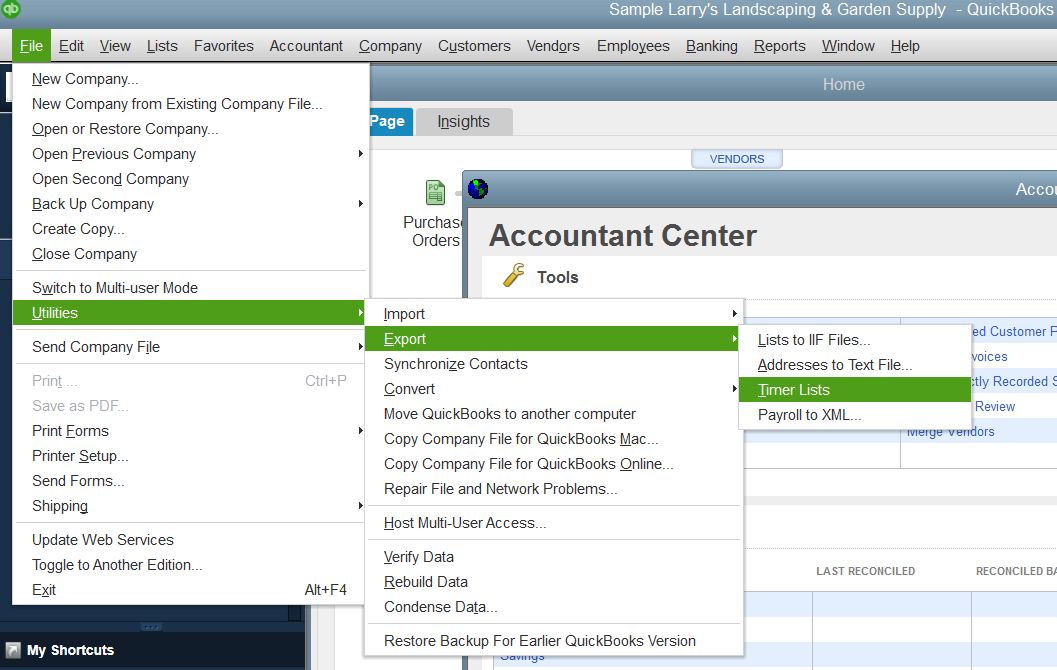Screen dimensions: 1057x670
Task: Run Verify Data utility
Action: tap(419, 557)
